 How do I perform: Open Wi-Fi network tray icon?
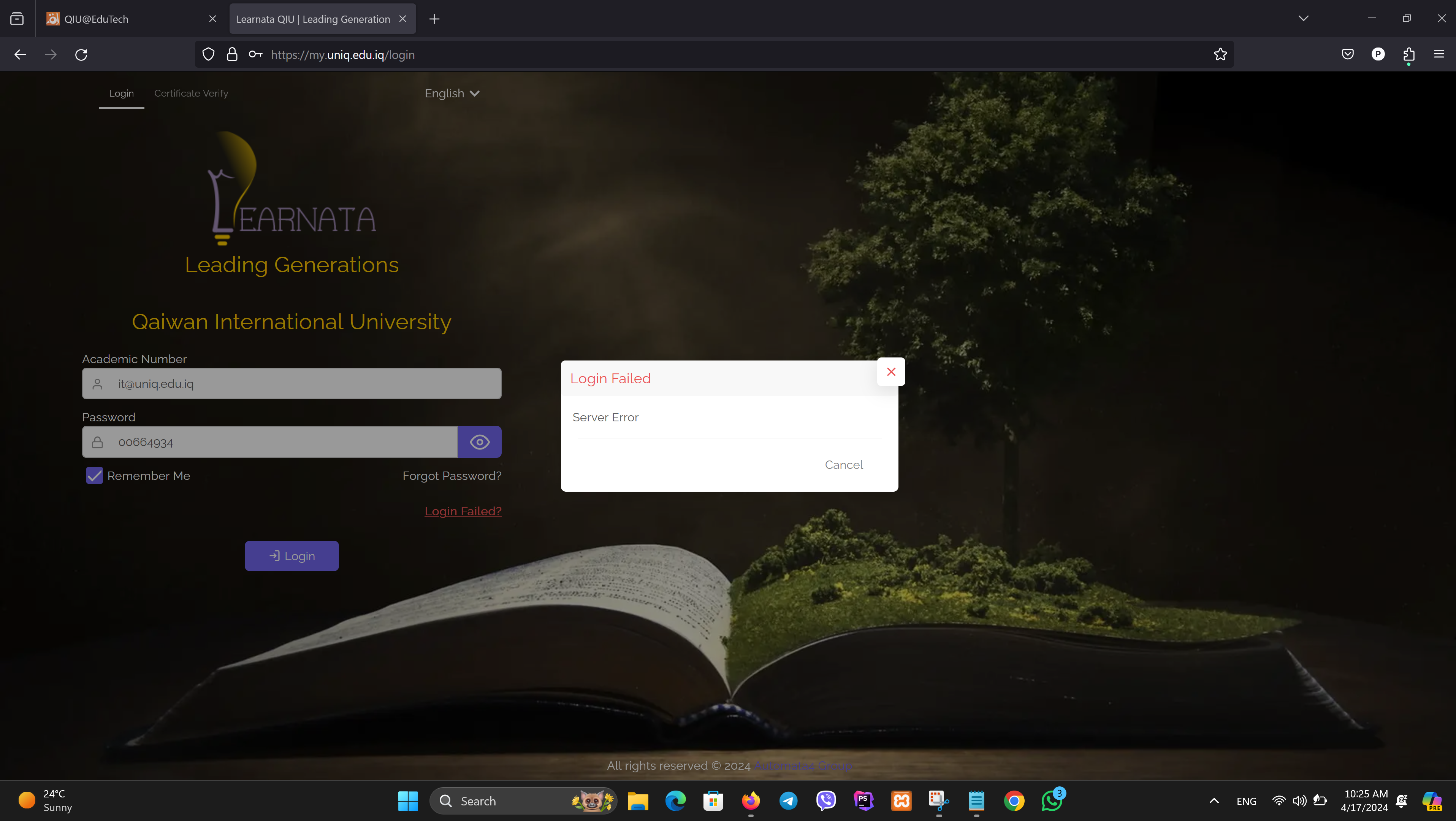click(x=1279, y=800)
